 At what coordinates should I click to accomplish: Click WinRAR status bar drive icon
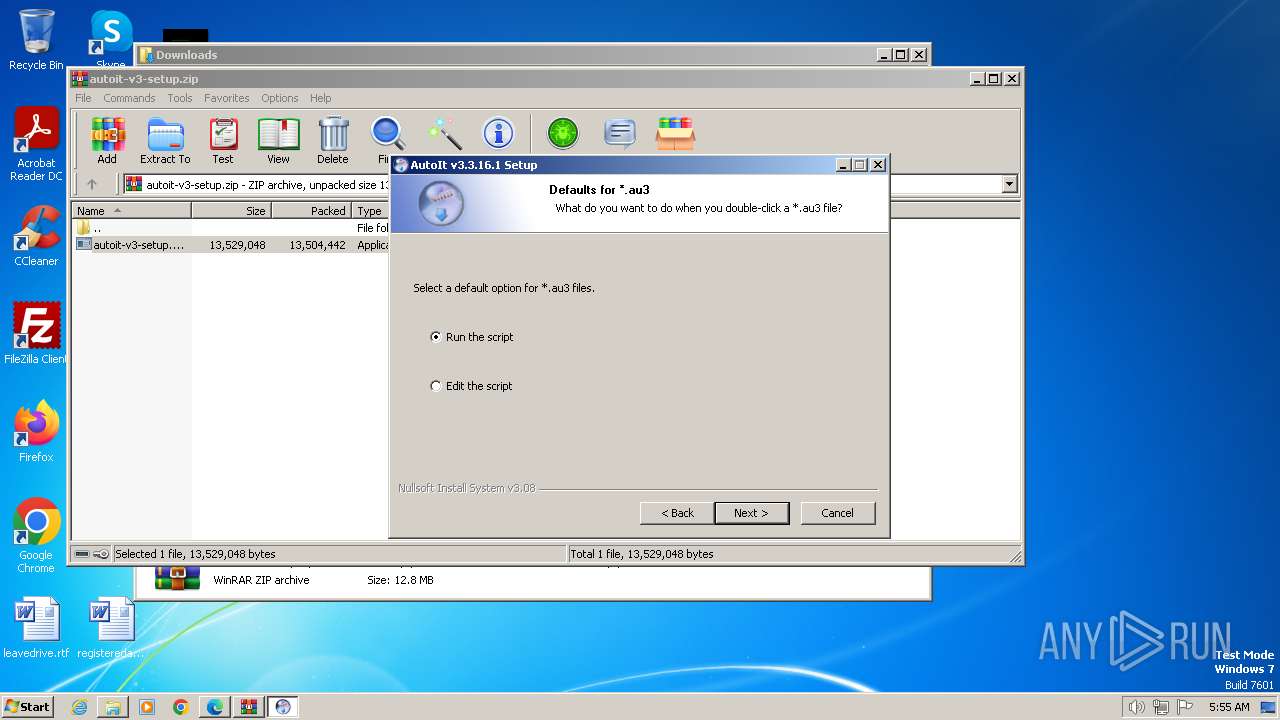pyautogui.click(x=82, y=554)
